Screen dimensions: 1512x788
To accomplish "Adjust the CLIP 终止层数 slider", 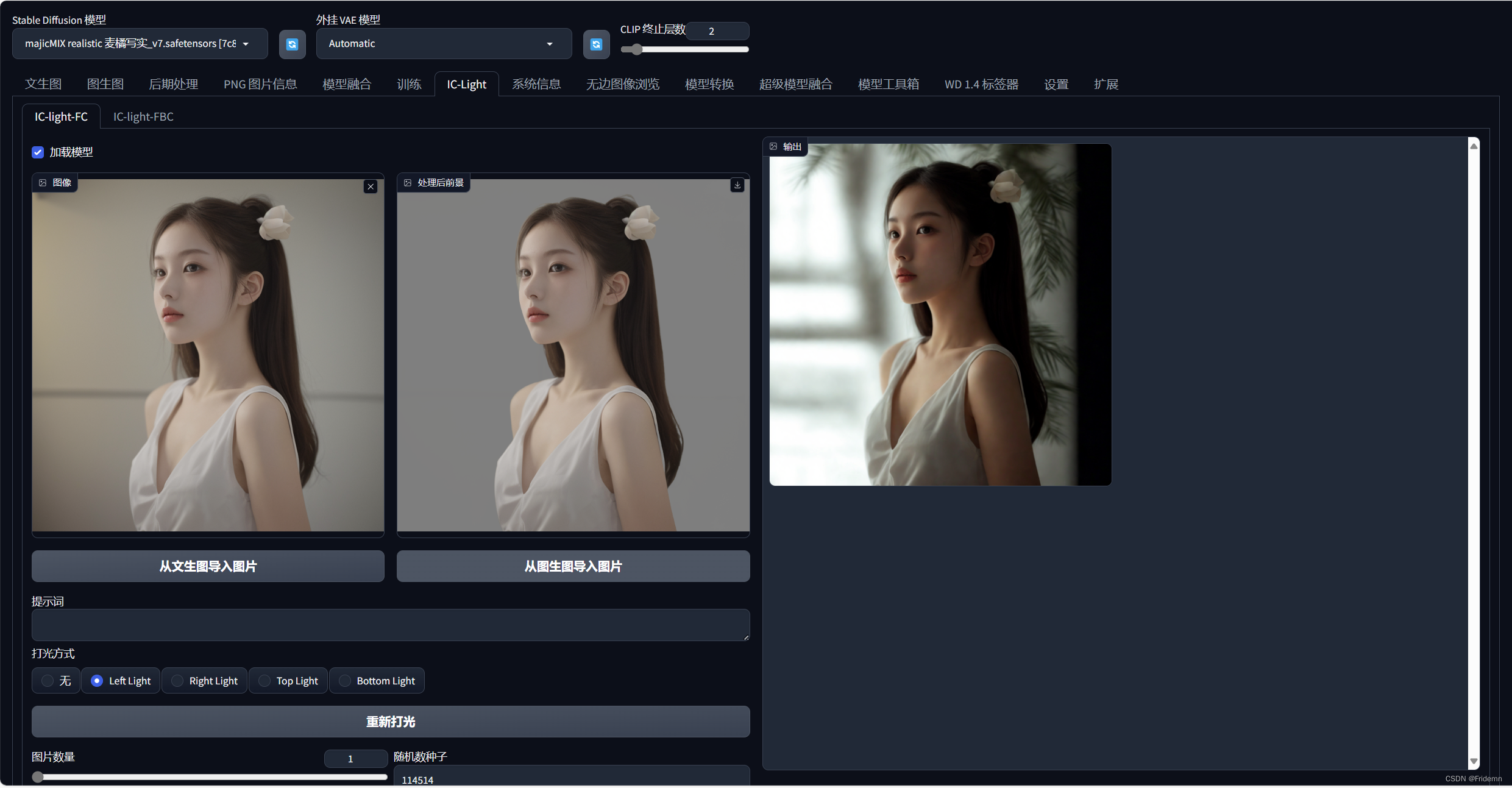I will pos(636,49).
